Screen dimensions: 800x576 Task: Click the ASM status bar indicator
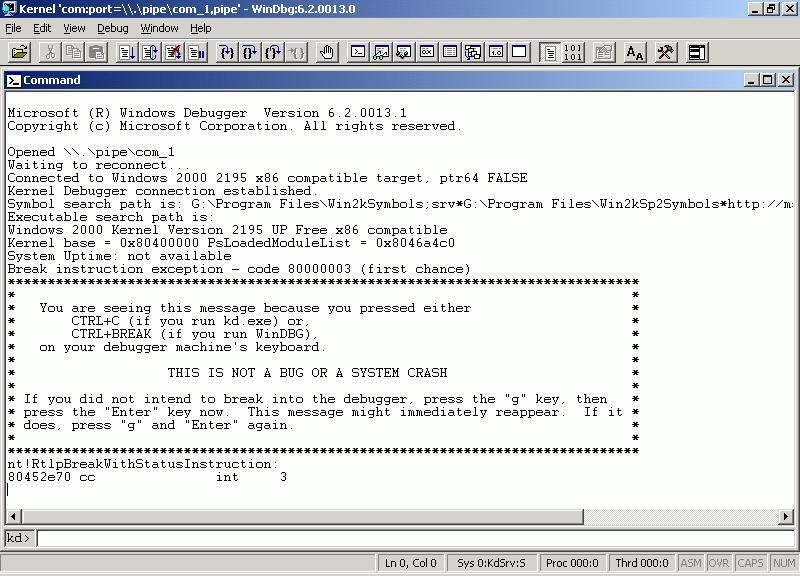(x=691, y=563)
